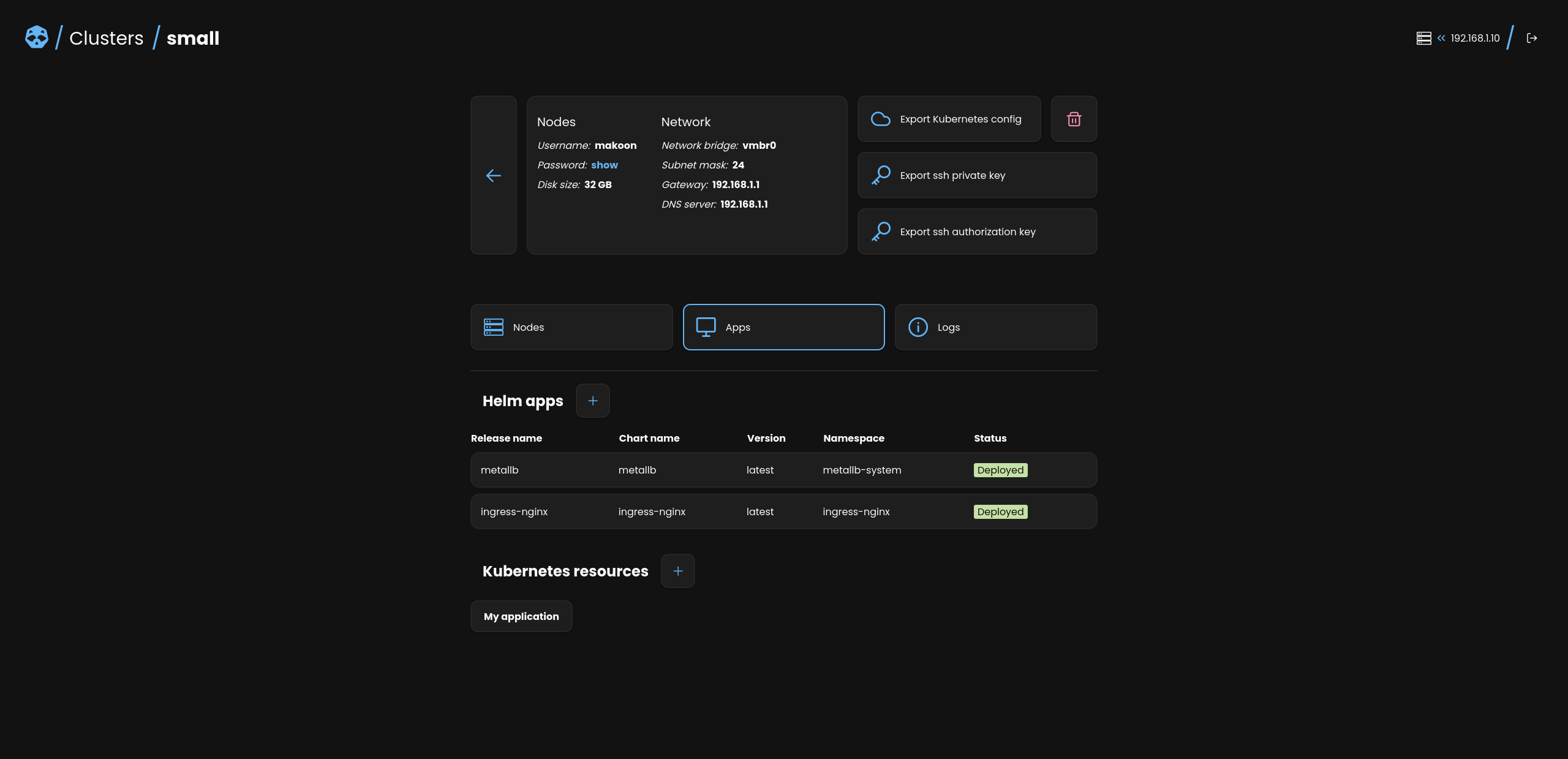Open the metallb release row
1568x759 pixels.
coord(783,470)
